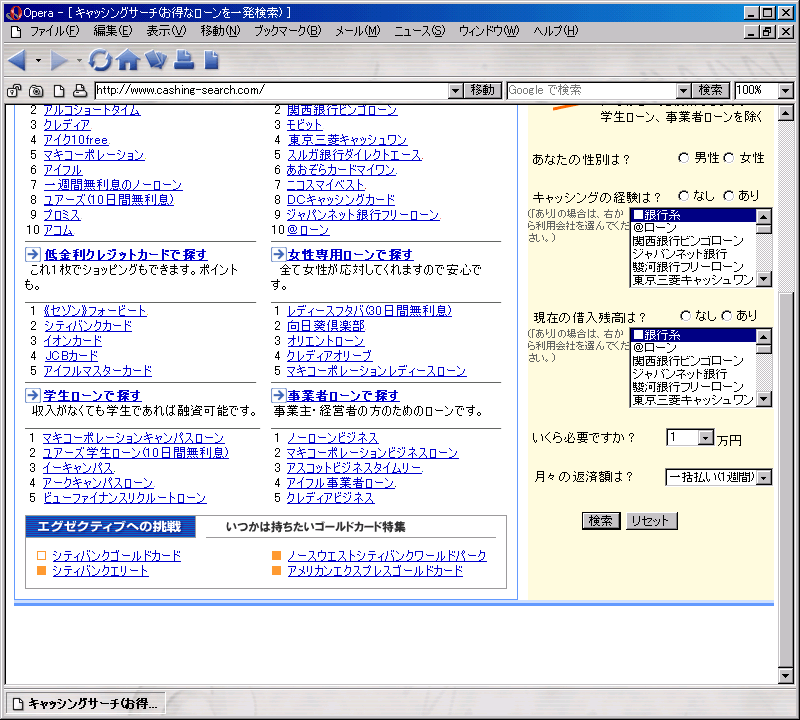Screen dimensions: 800x720
Task: Open the 100% zoom dropdown
Action: click(786, 91)
